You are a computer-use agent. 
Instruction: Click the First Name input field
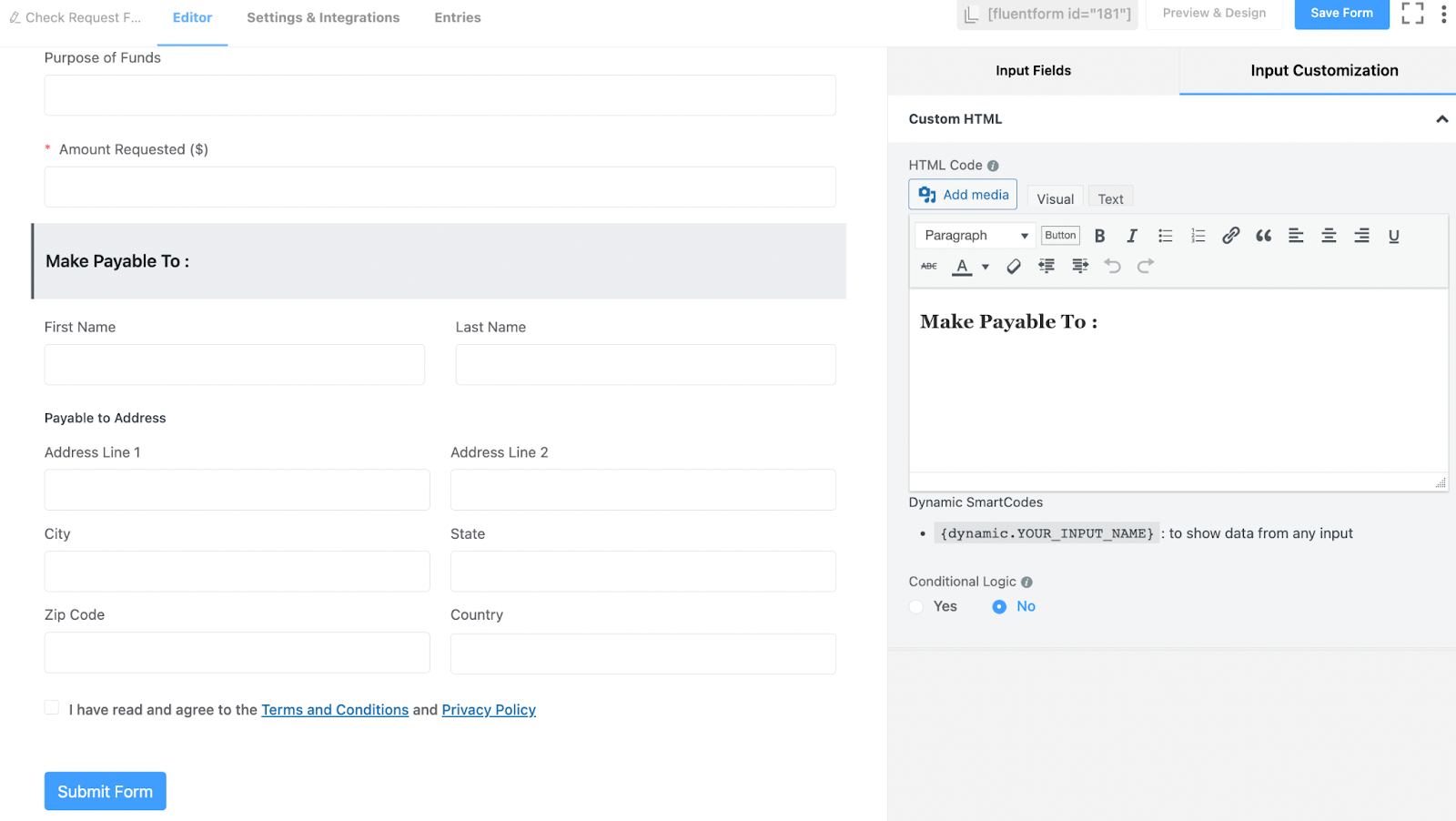pos(235,364)
